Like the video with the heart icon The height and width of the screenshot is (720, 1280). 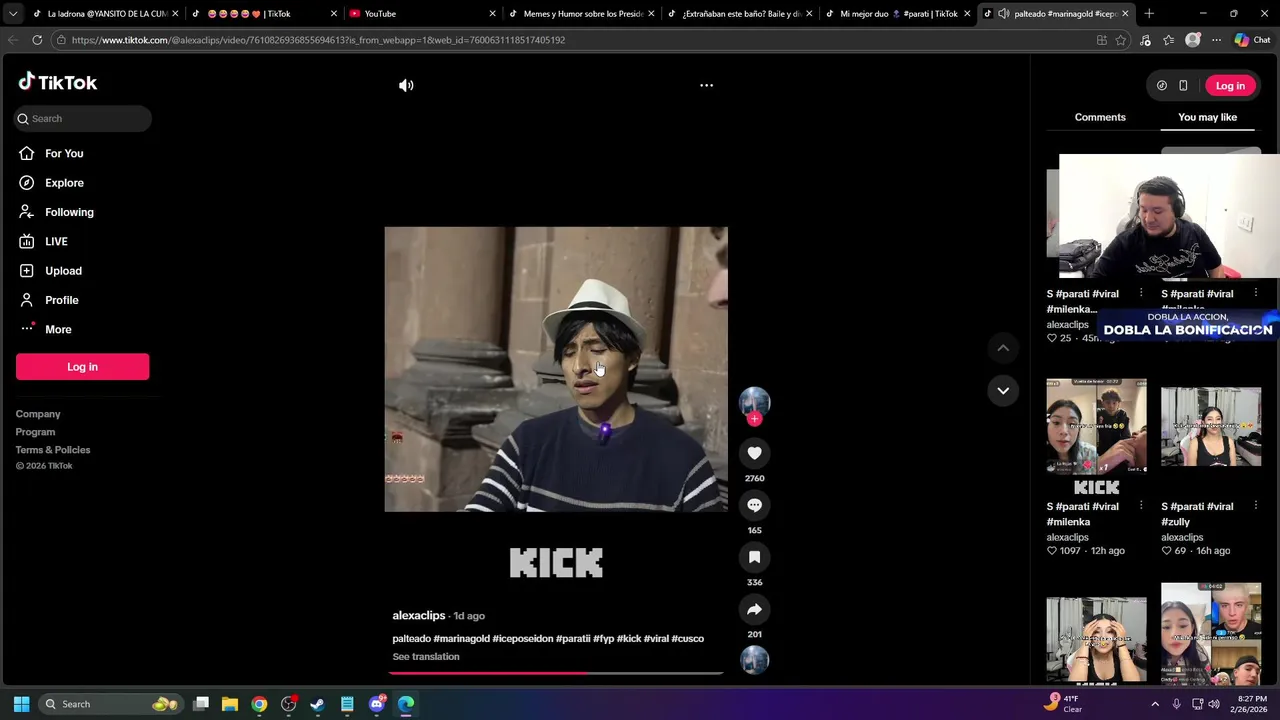point(754,453)
